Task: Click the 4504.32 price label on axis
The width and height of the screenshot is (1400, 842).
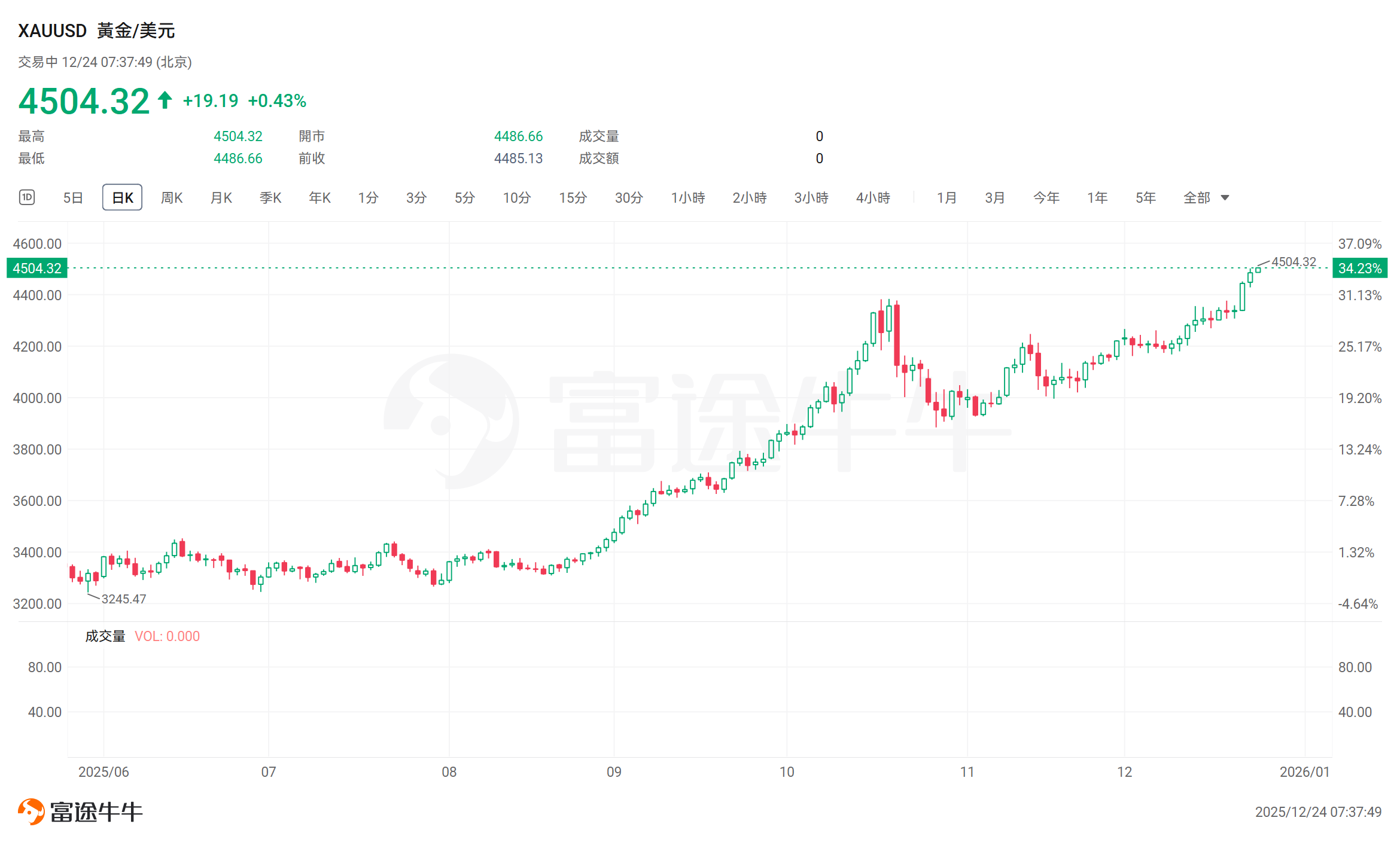Action: click(37, 268)
